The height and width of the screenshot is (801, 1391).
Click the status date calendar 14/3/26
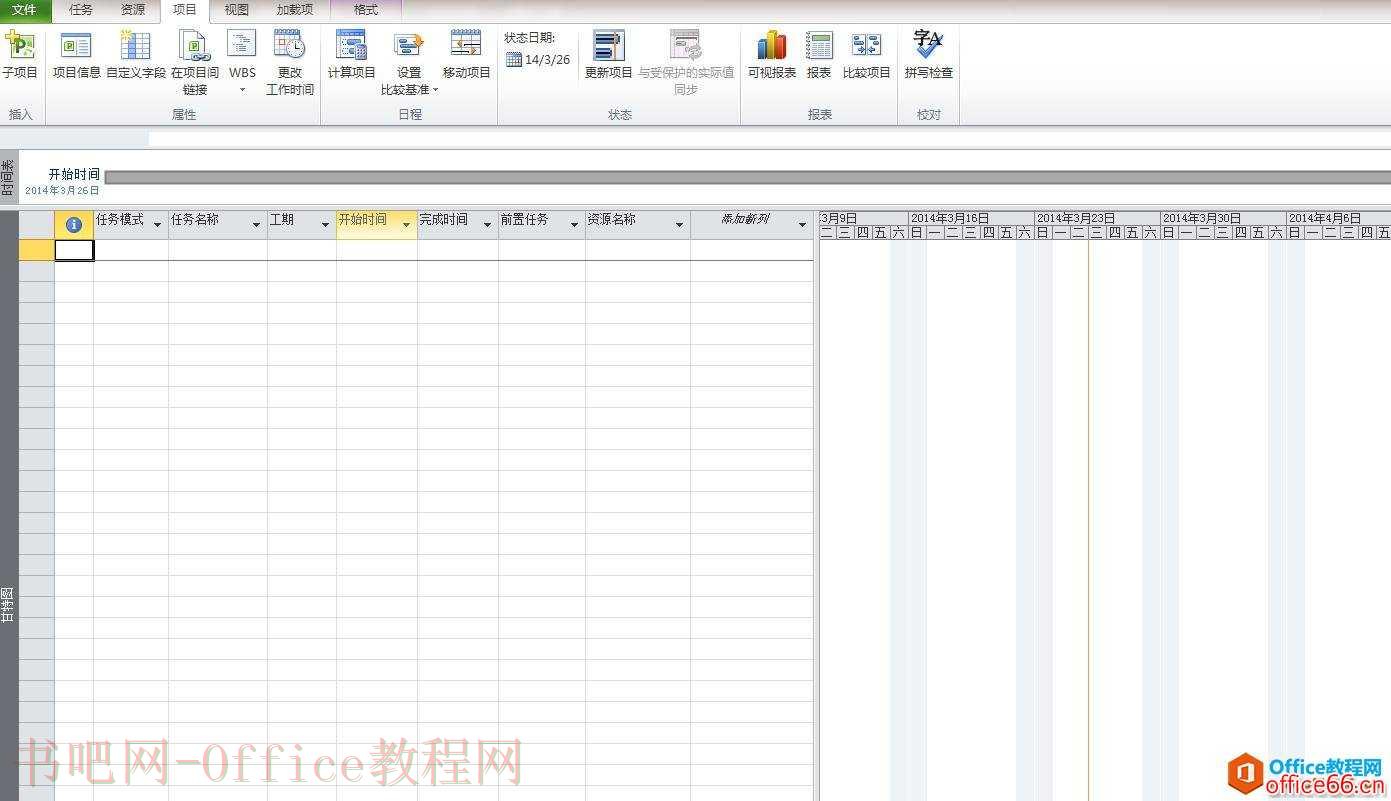pos(538,60)
